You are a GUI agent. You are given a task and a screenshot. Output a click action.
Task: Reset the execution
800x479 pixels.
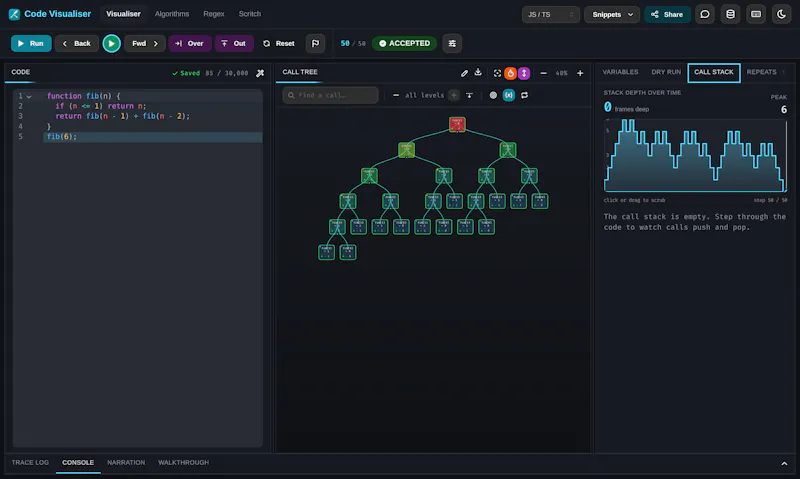[x=279, y=43]
